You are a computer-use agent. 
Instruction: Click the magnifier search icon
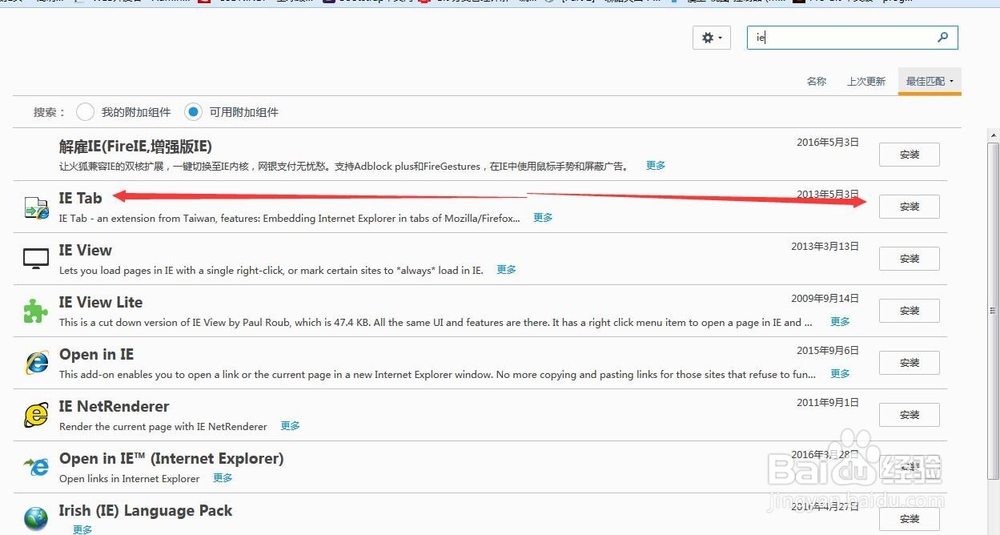(x=943, y=38)
